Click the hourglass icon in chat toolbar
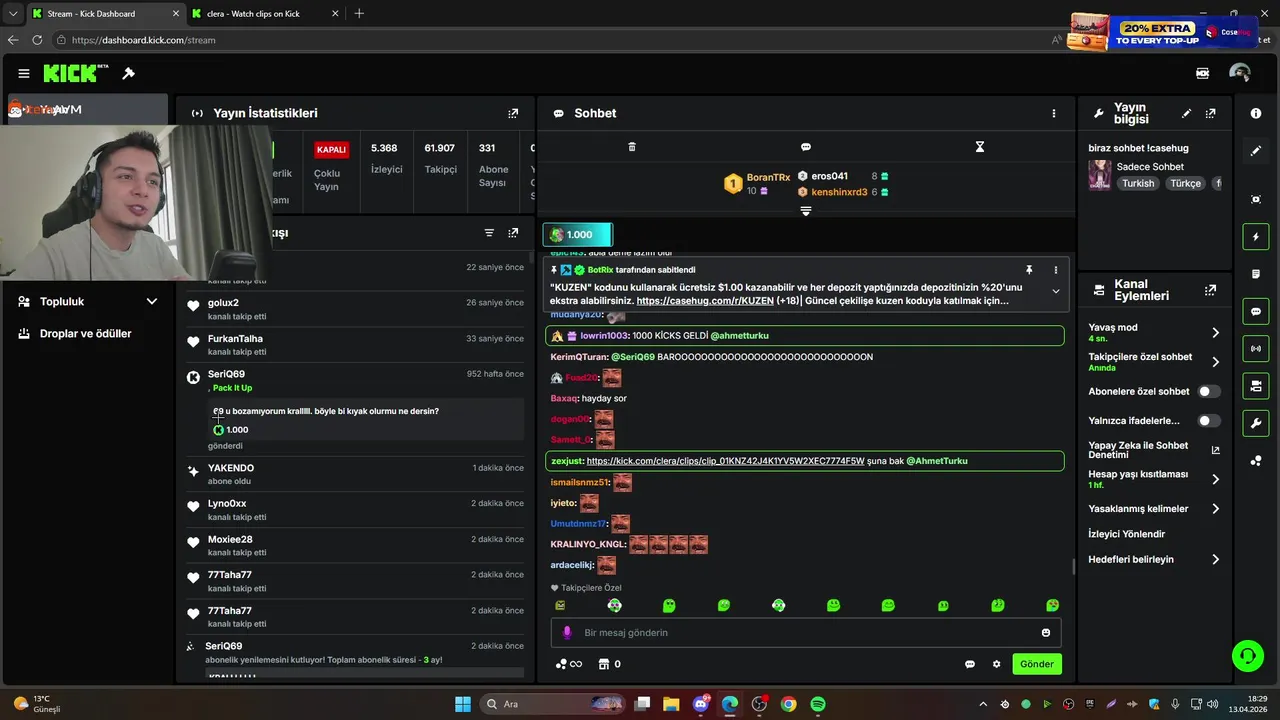Image resolution: width=1280 pixels, height=720 pixels. [x=980, y=147]
